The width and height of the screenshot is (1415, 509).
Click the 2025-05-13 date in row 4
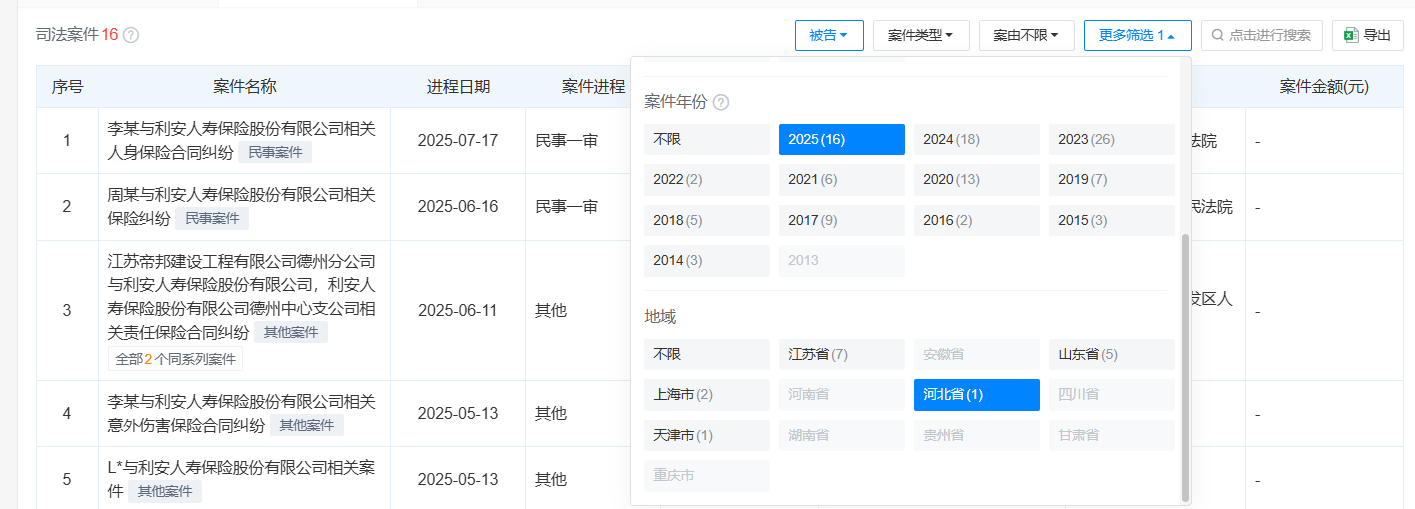458,413
